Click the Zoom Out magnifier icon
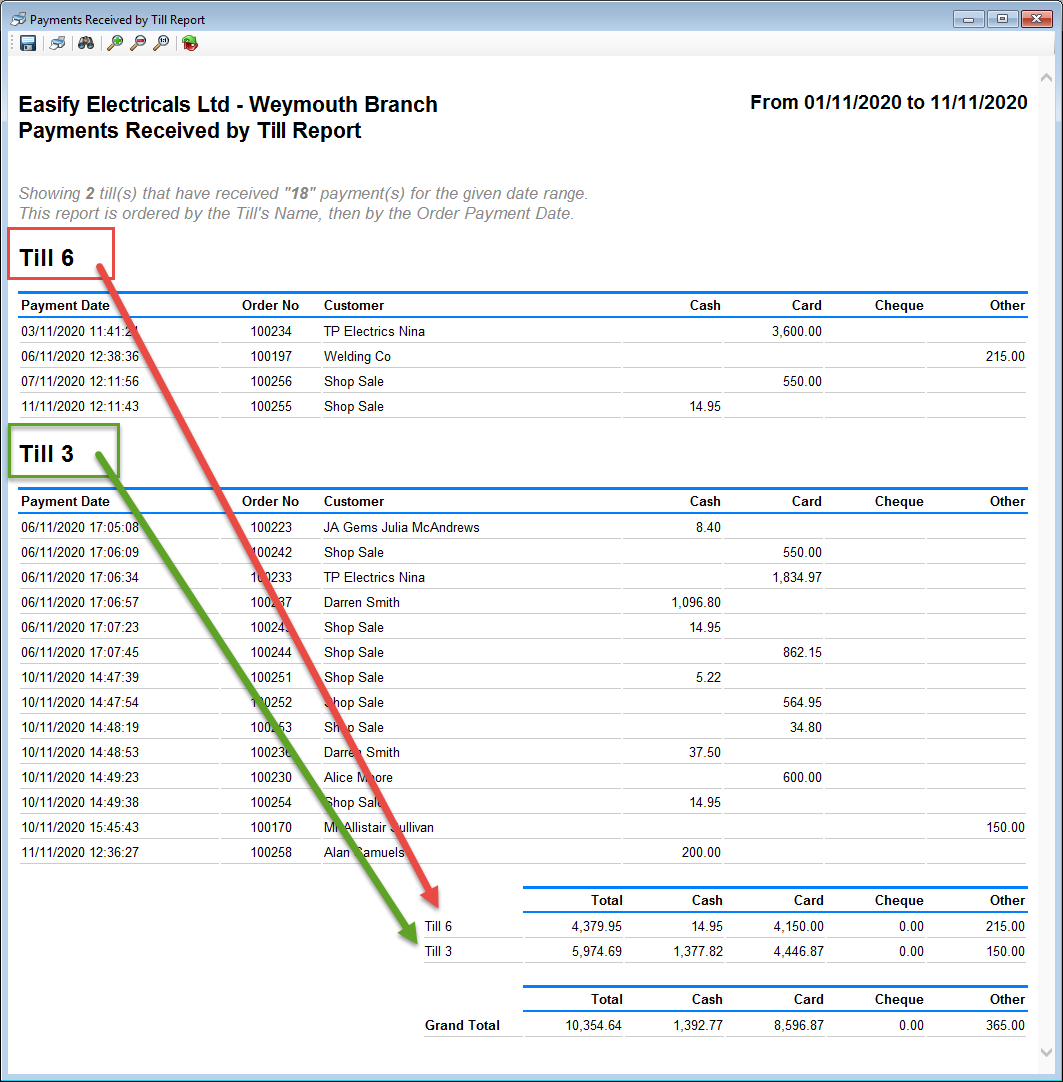 point(138,43)
